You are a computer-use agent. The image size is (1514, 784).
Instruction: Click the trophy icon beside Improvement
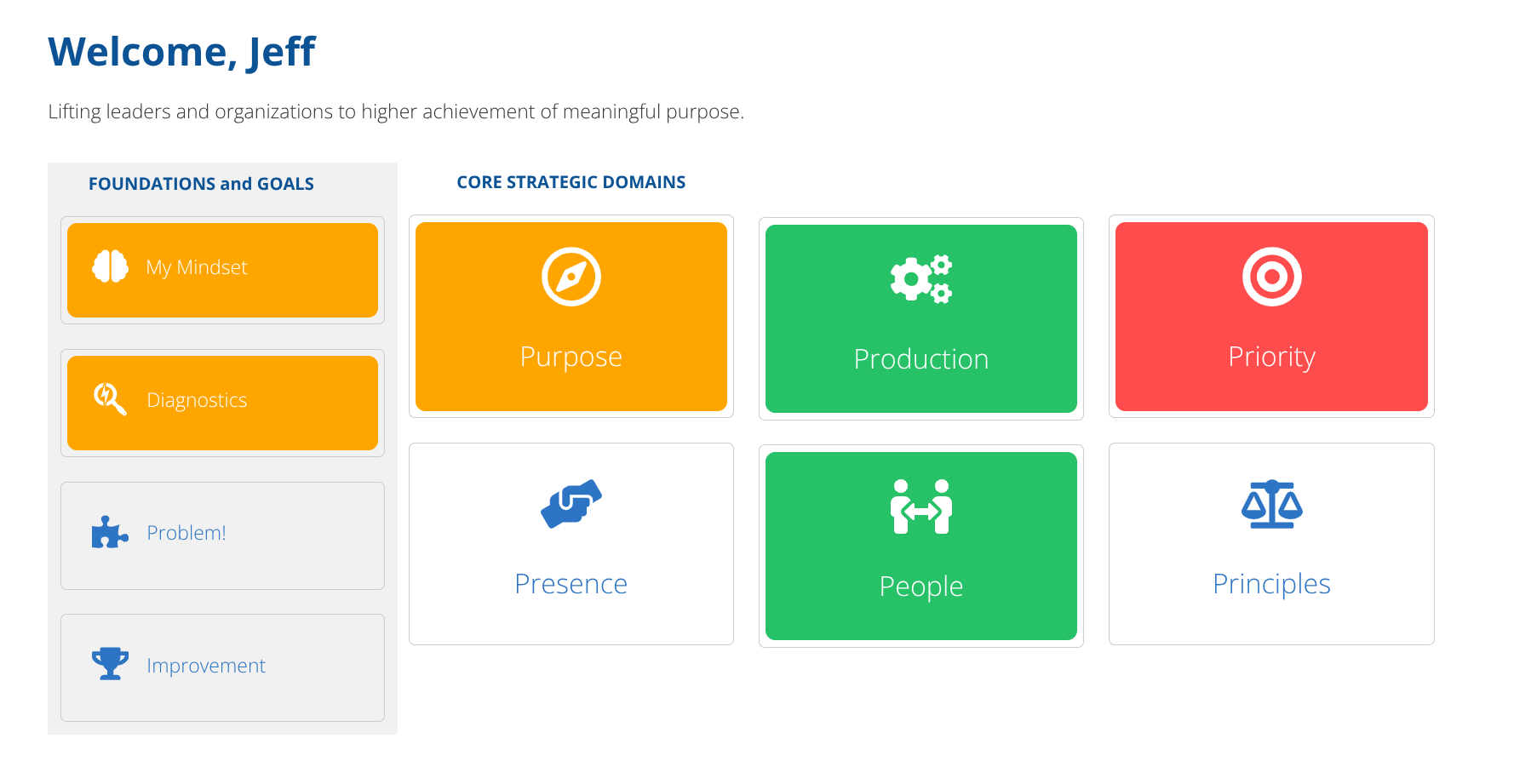point(110,664)
